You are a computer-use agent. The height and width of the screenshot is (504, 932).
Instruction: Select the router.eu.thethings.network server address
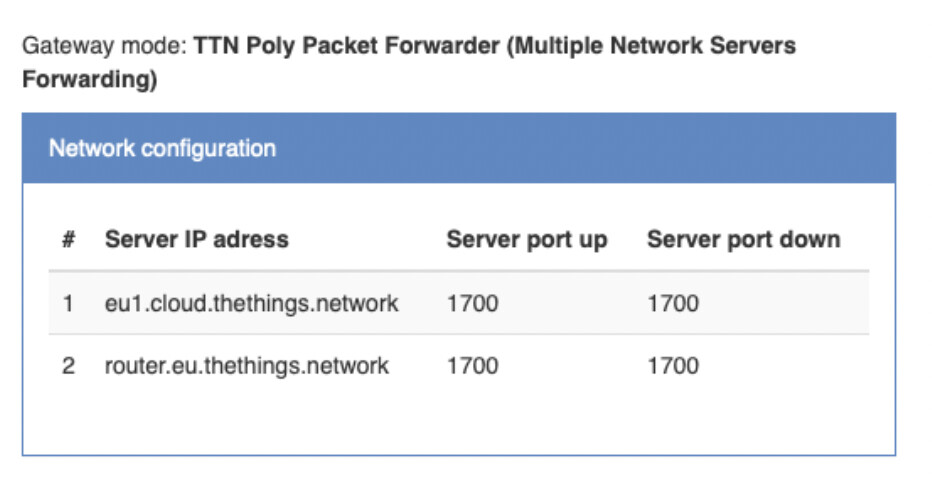point(247,366)
